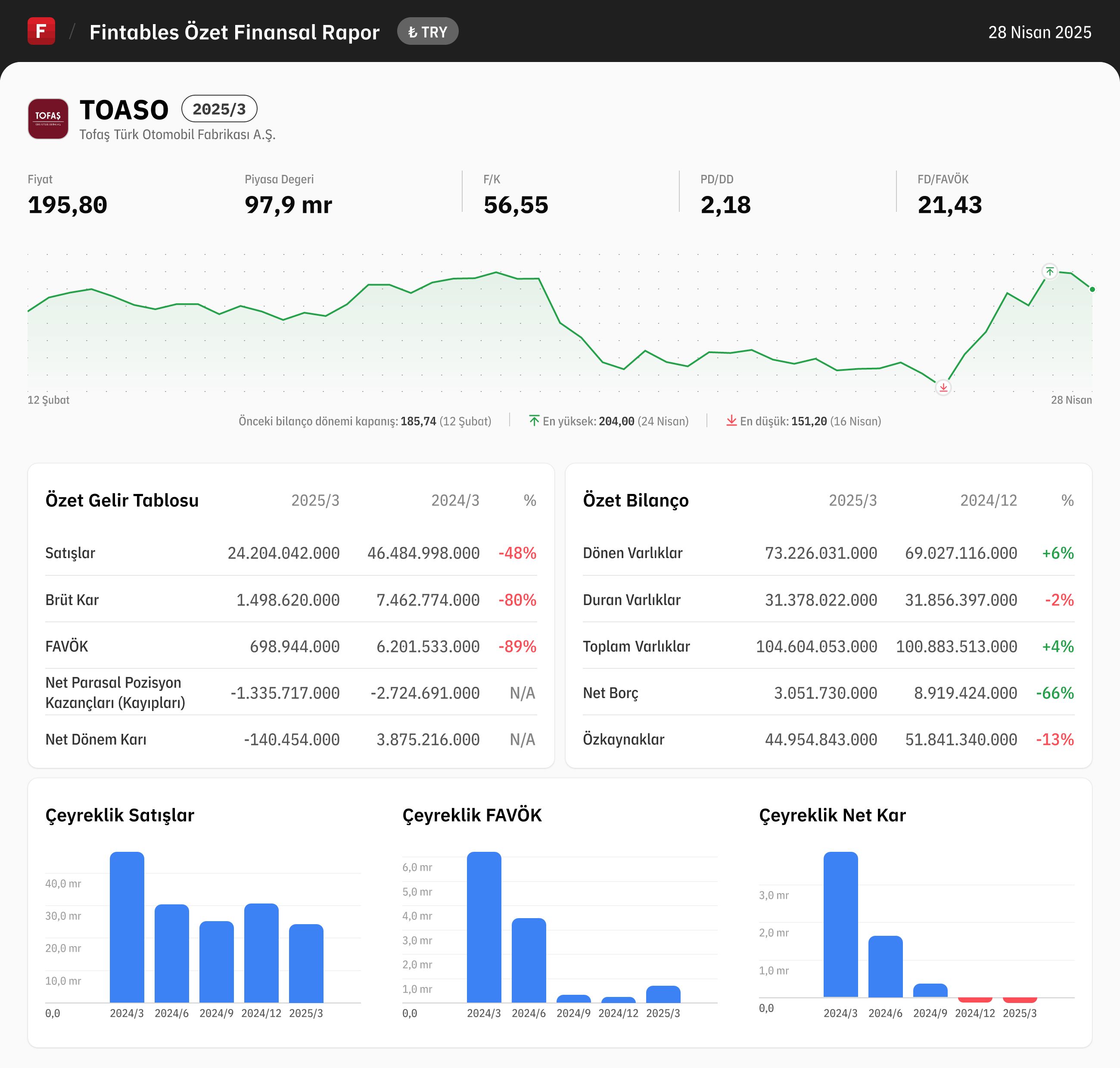
Task: Click the 28 Nisan chart axis label
Action: click(x=1072, y=400)
